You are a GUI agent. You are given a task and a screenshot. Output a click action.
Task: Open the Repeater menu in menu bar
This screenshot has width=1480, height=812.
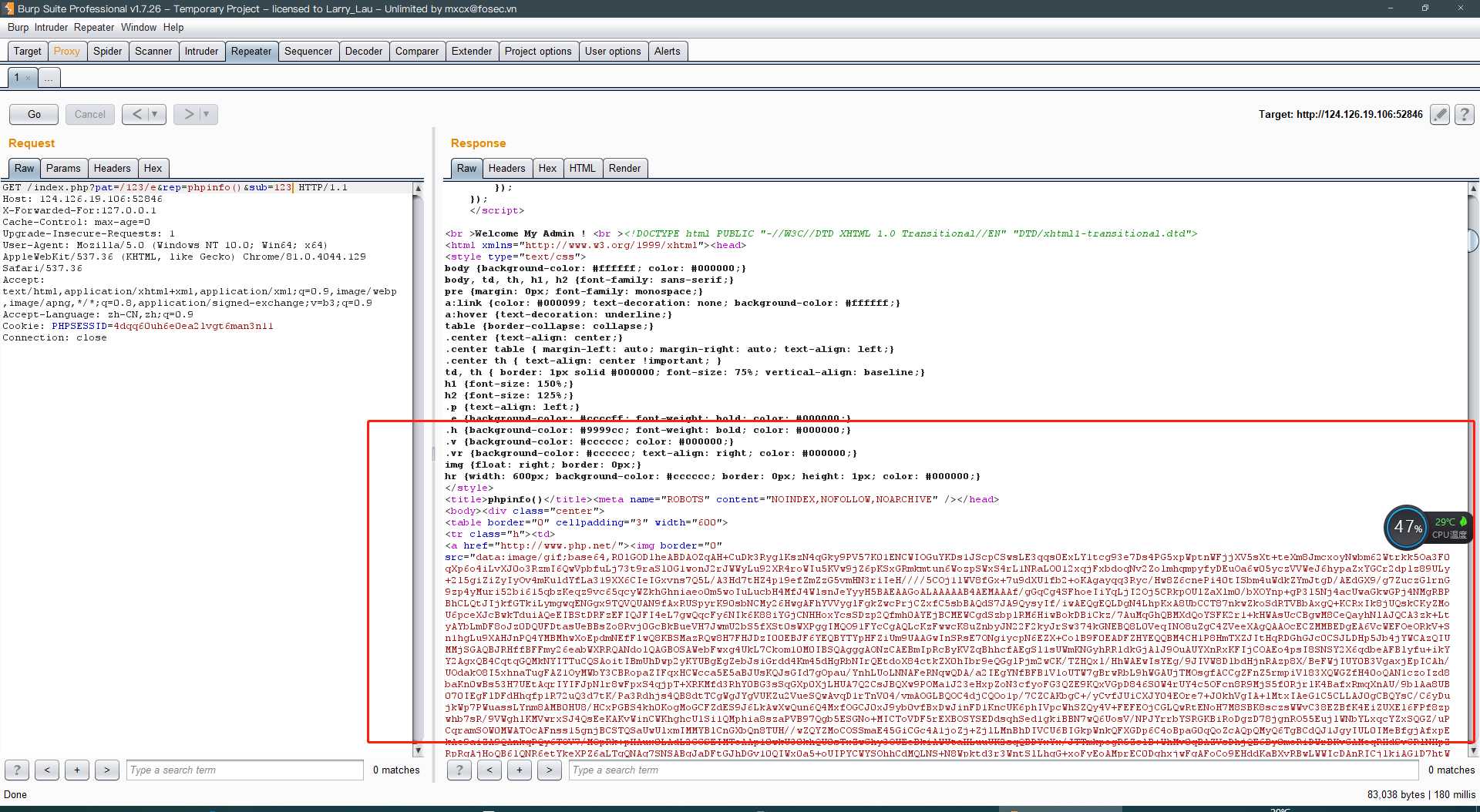[94, 28]
